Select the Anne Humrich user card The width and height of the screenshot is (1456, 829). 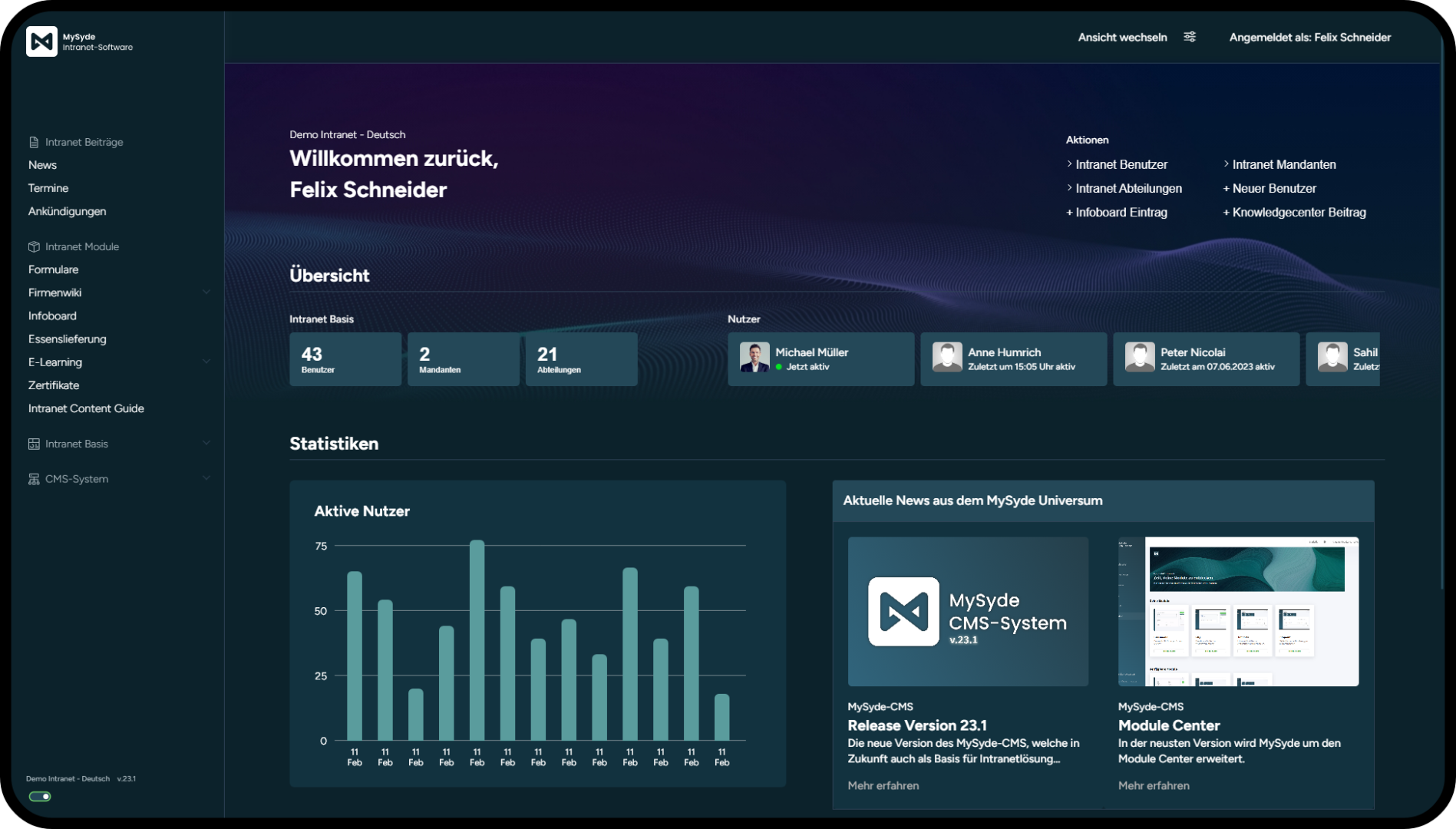1014,358
